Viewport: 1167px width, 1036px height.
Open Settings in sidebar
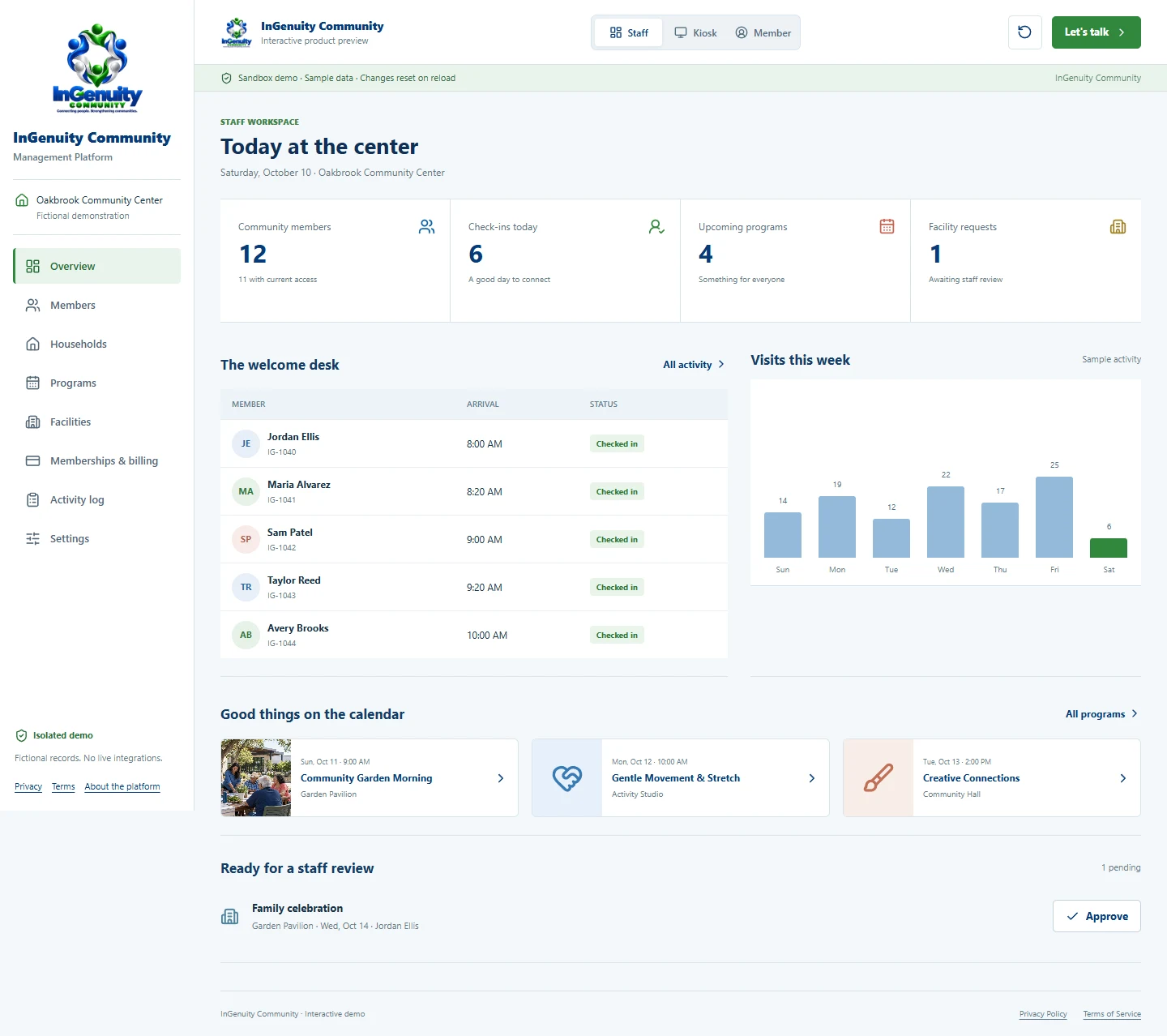(96, 538)
